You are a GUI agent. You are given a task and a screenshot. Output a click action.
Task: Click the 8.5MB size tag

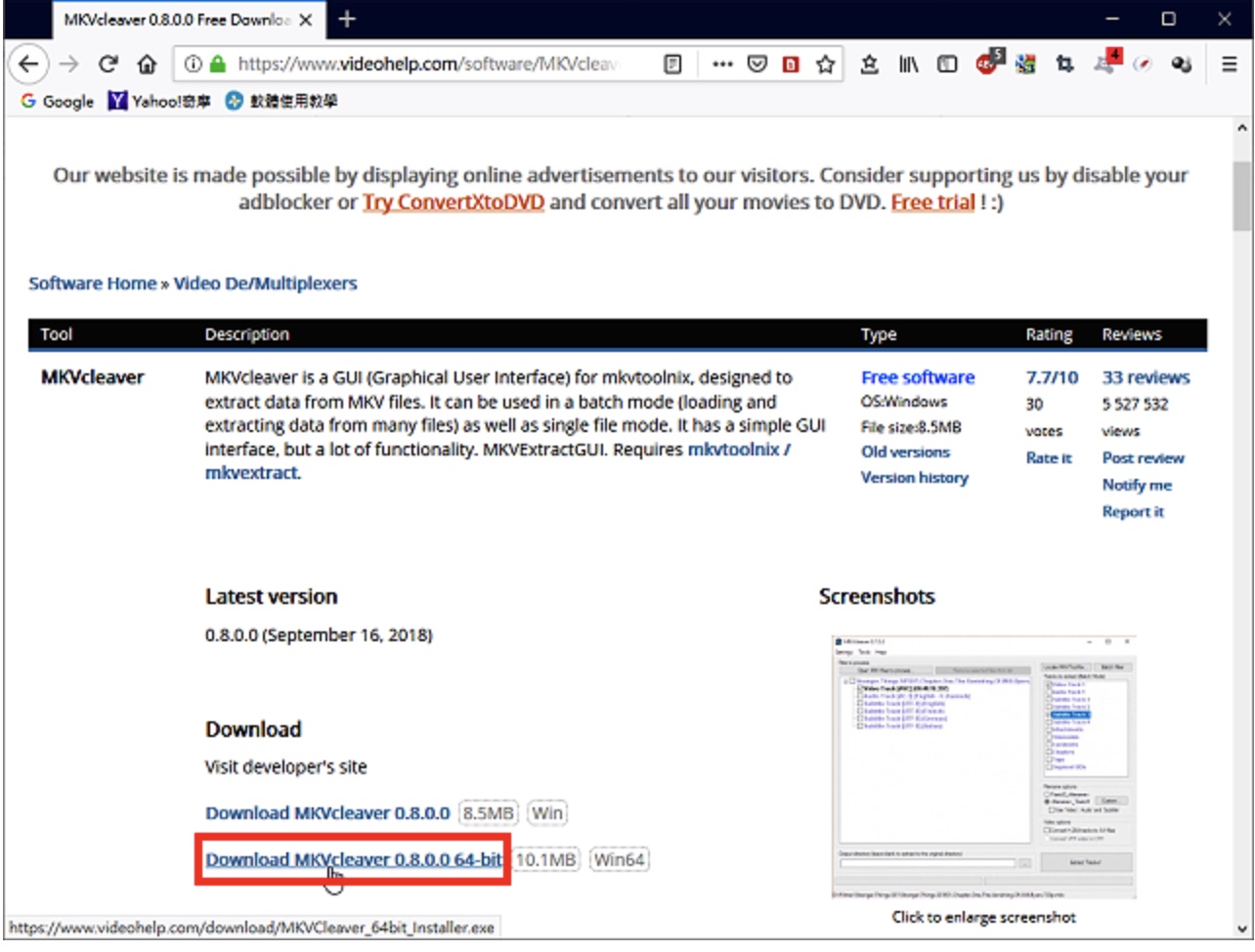click(488, 813)
